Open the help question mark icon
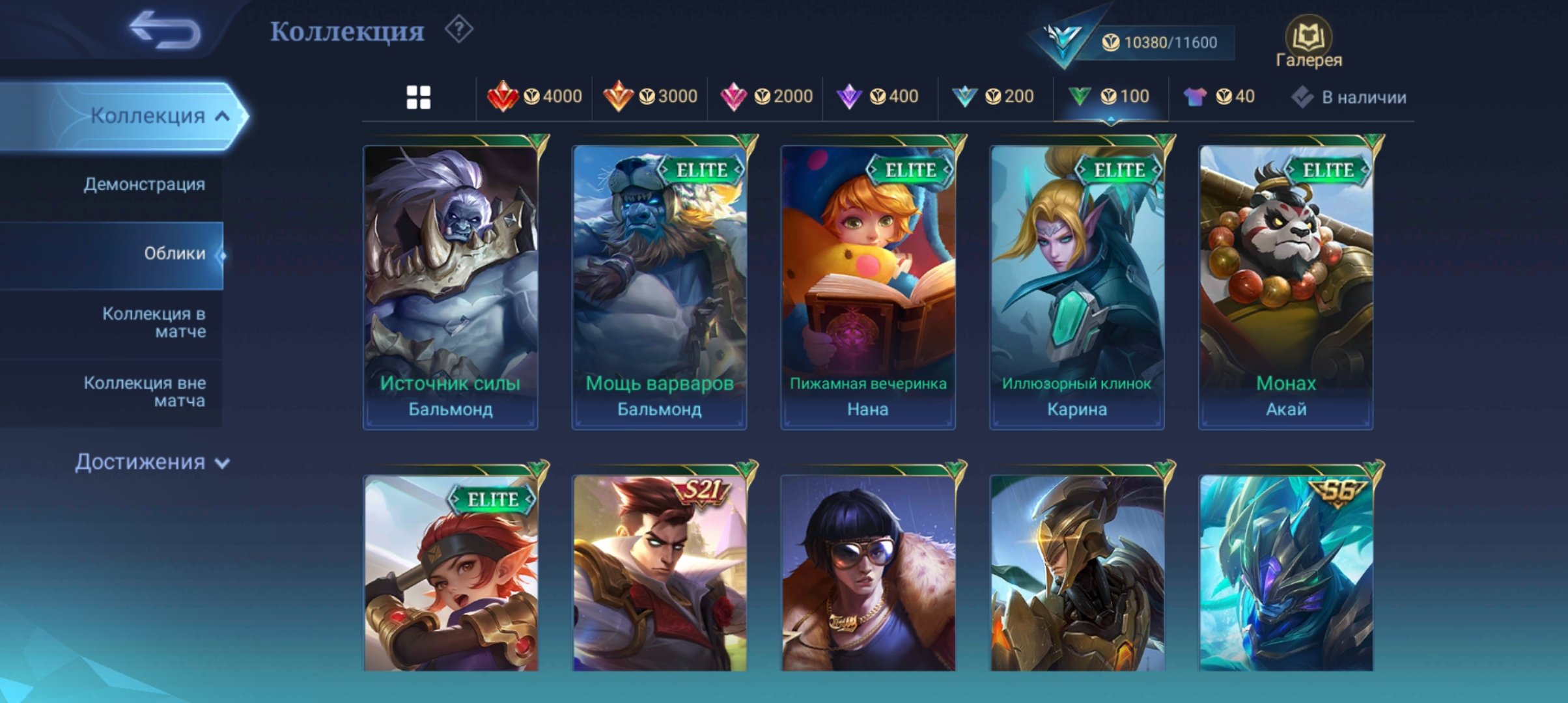The image size is (1568, 703). click(x=459, y=29)
